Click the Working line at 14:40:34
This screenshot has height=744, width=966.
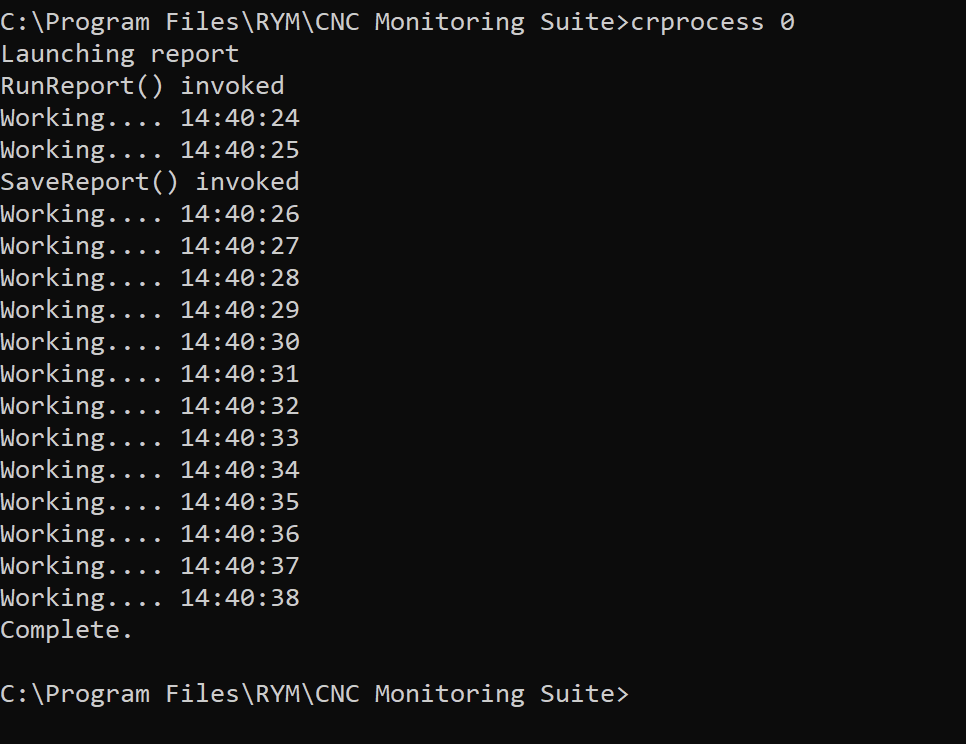tap(150, 471)
